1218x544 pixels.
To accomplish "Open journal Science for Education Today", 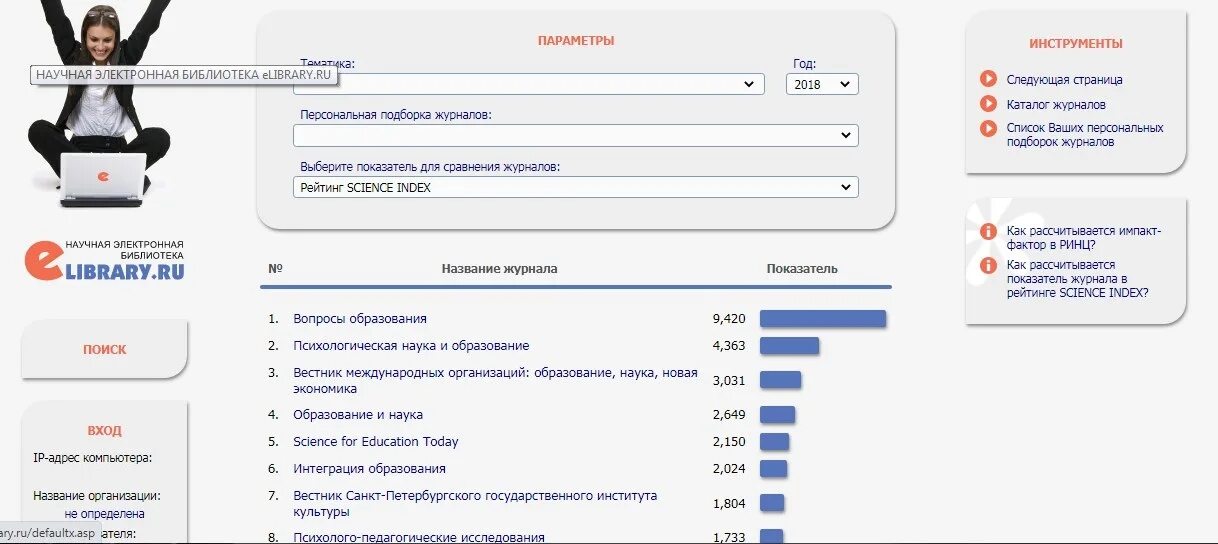I will click(375, 442).
